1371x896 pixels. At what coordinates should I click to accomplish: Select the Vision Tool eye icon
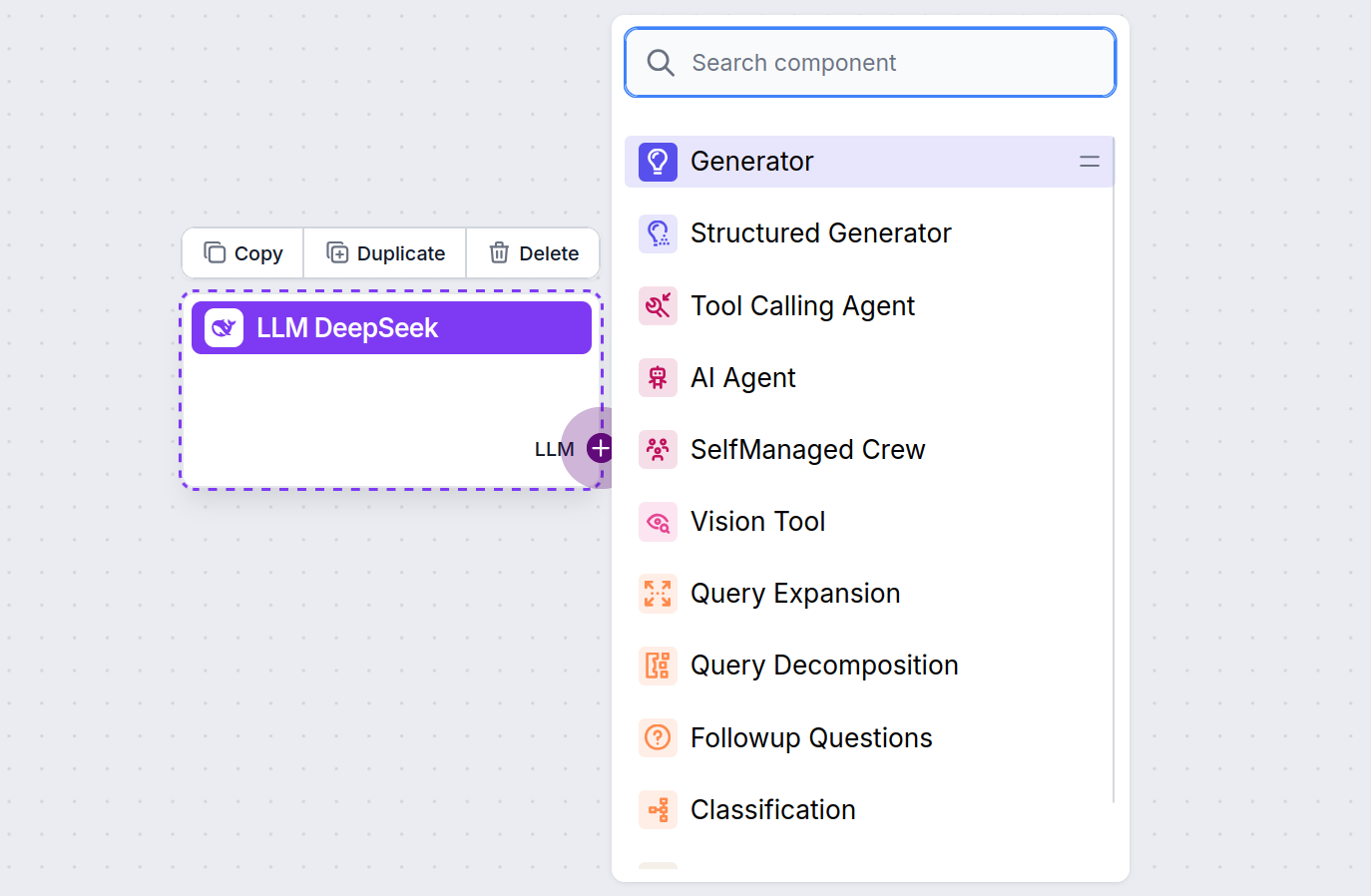tap(658, 521)
